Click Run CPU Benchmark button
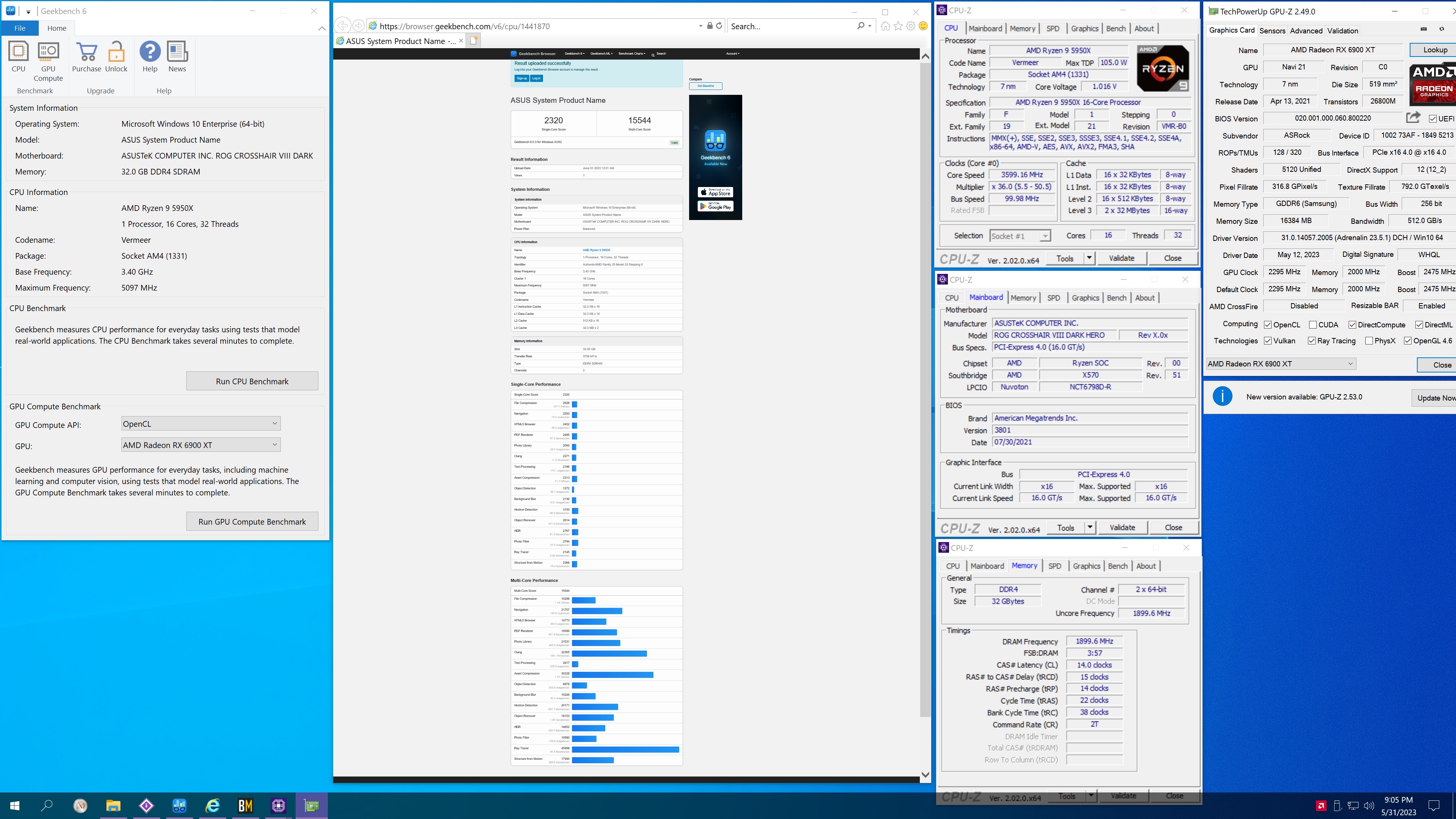Viewport: 1456px width, 819px height. (x=252, y=381)
